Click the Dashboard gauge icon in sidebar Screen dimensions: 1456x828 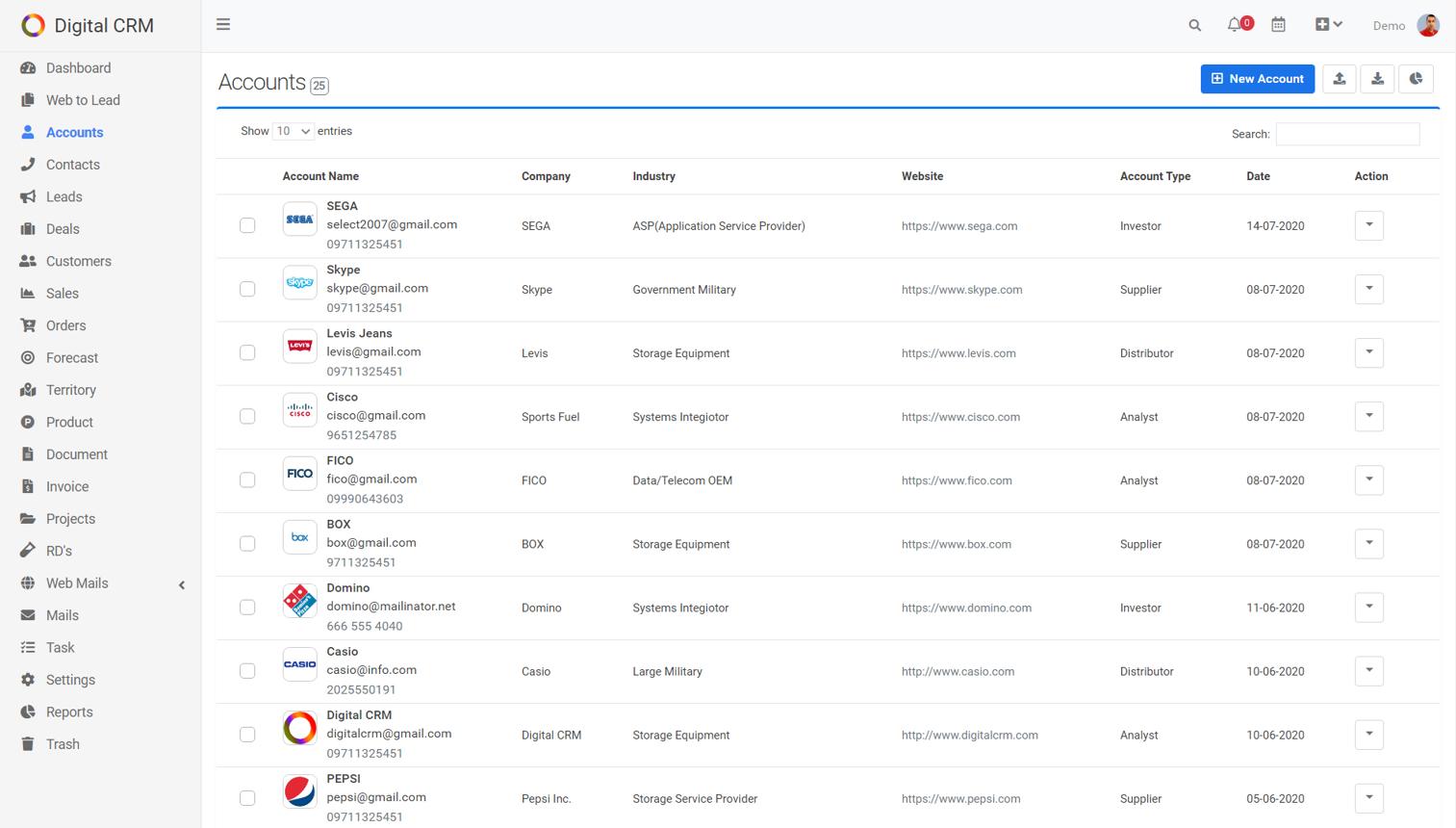28,68
